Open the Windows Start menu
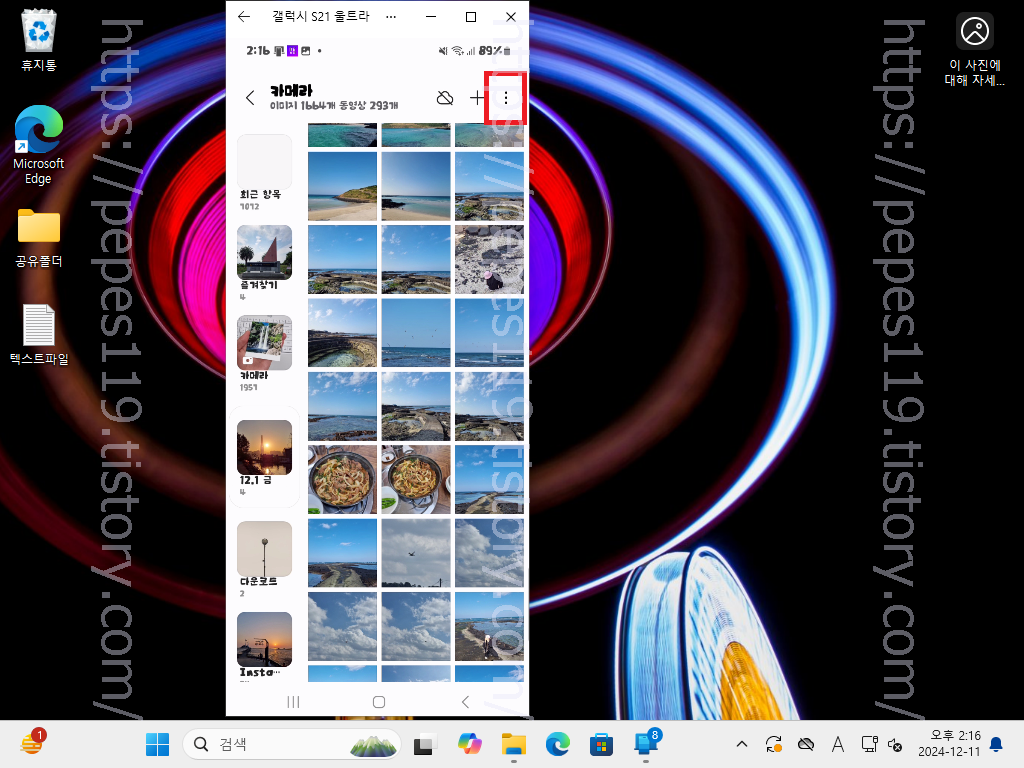 [x=157, y=744]
